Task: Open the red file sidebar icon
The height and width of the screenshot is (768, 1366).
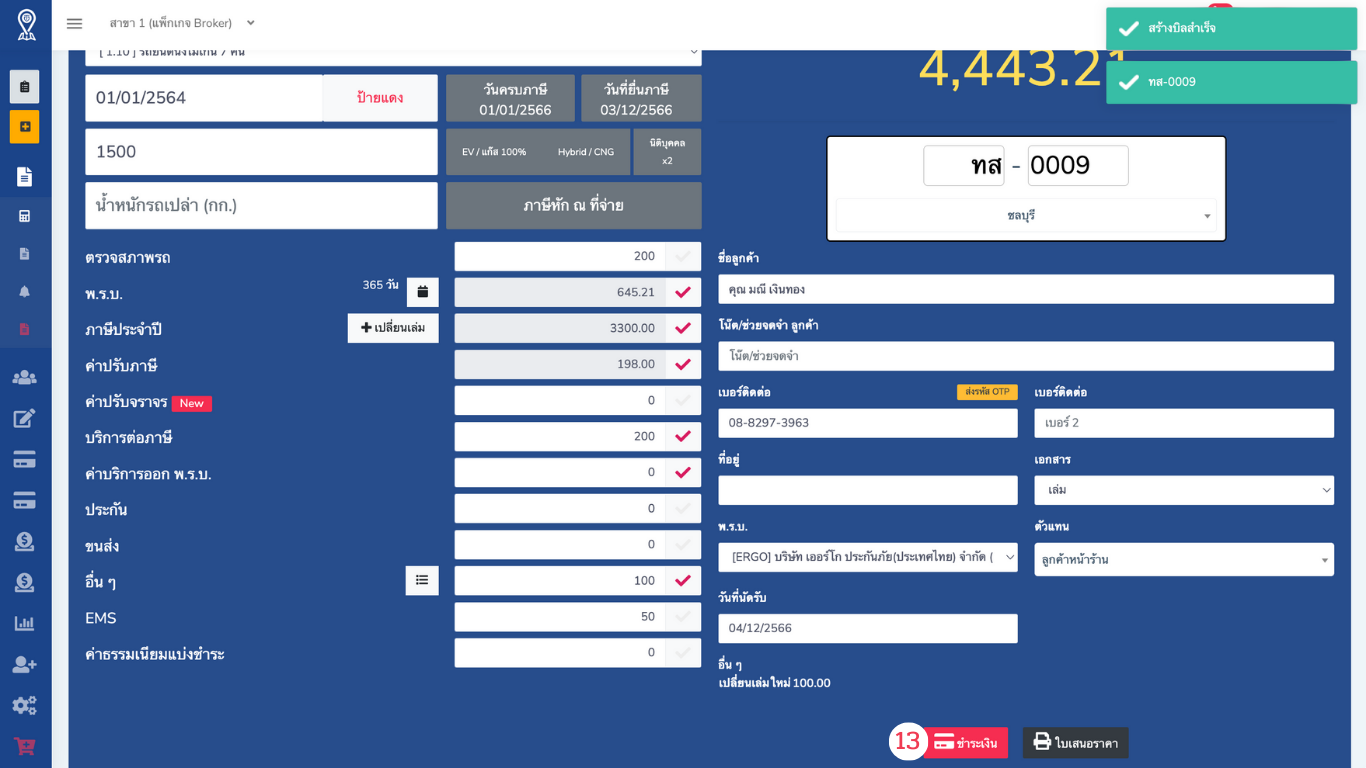Action: (25, 329)
